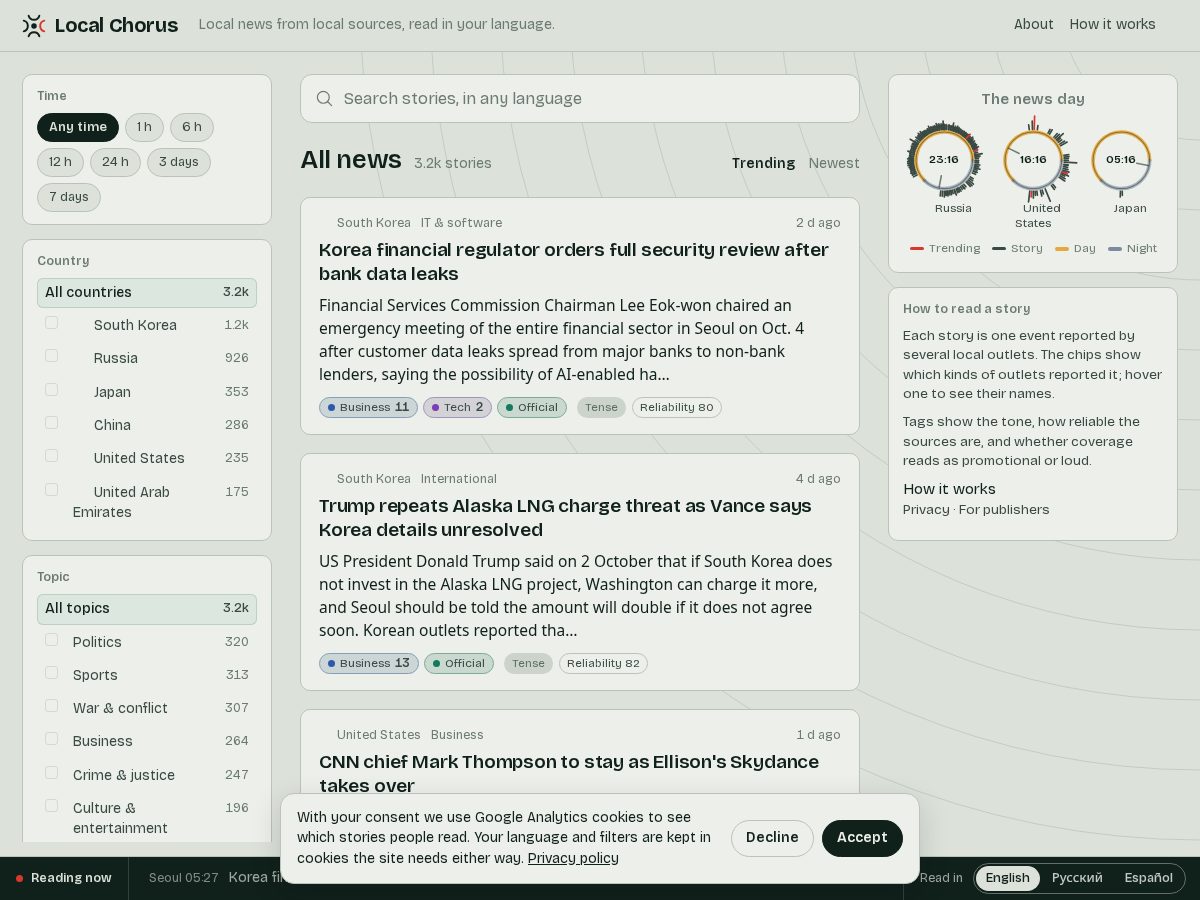Open the CNN chief Mark Thompson story headline

coord(569,774)
